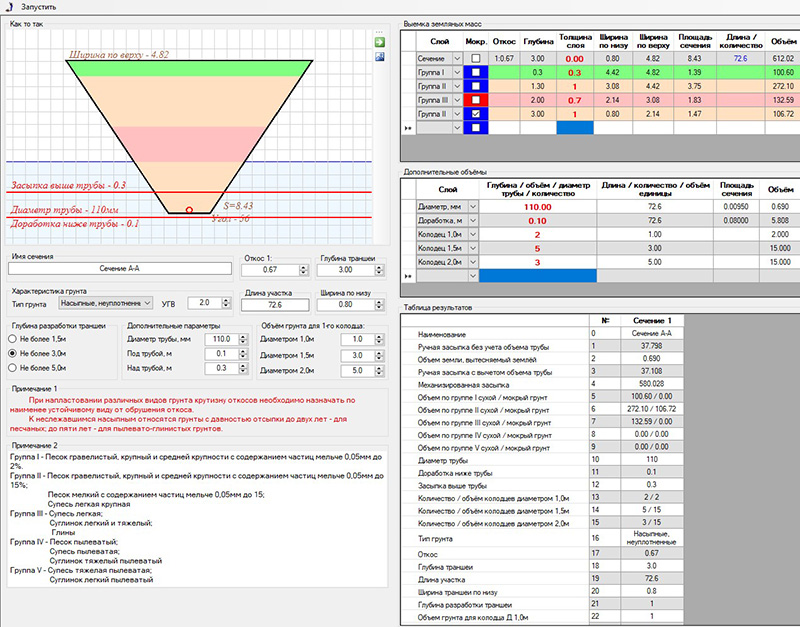Click the Сечение 1 column header in the results table
800x627 pixels.
coord(652,320)
